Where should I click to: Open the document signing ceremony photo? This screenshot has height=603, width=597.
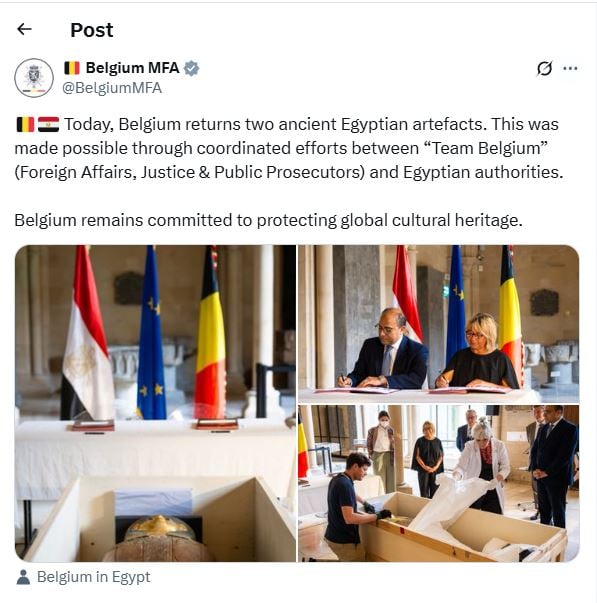click(x=439, y=323)
